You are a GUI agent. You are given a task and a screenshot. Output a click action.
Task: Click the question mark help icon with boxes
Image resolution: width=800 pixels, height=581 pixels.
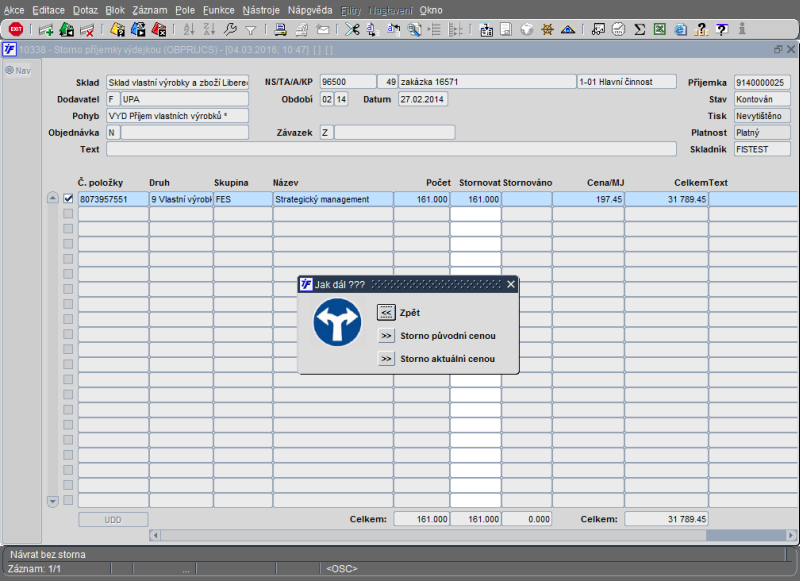pyautogui.click(x=702, y=30)
